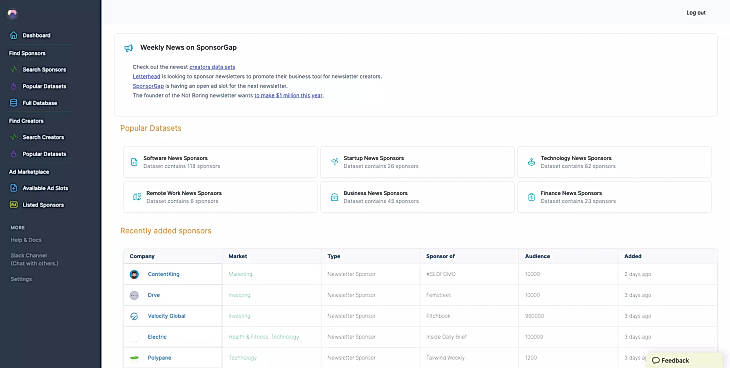Click the Technology News Sponsors card icon

(531, 162)
